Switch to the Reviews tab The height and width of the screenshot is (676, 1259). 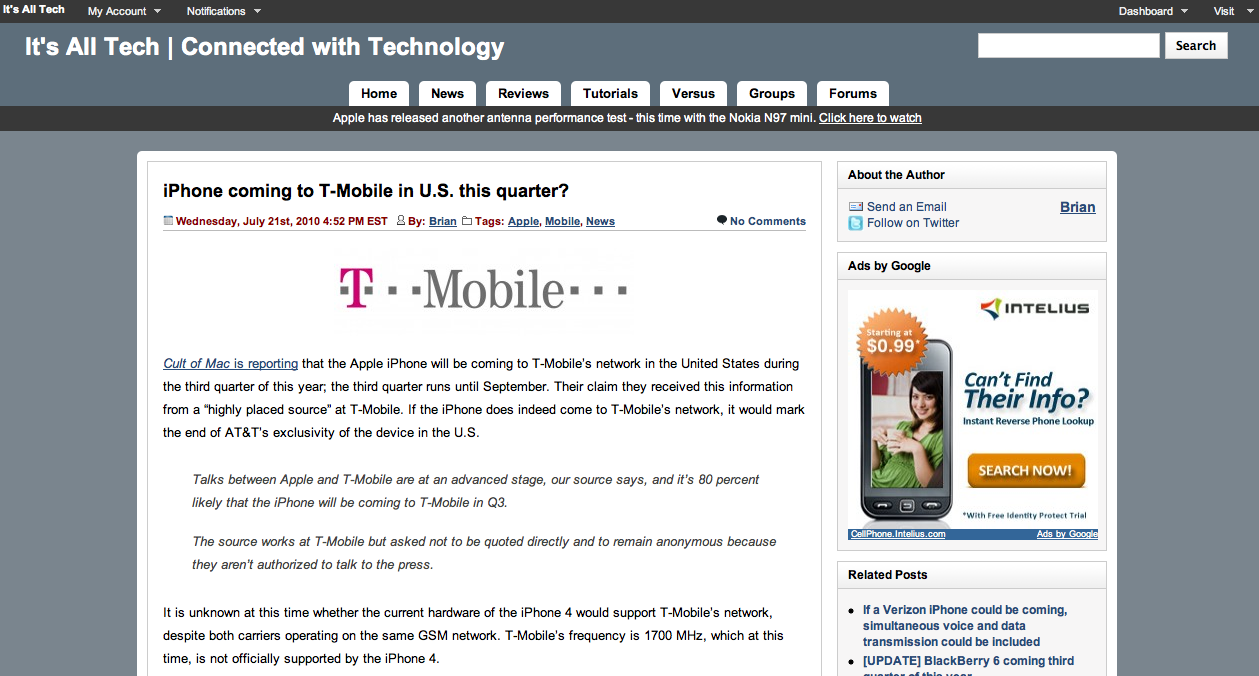(524, 93)
